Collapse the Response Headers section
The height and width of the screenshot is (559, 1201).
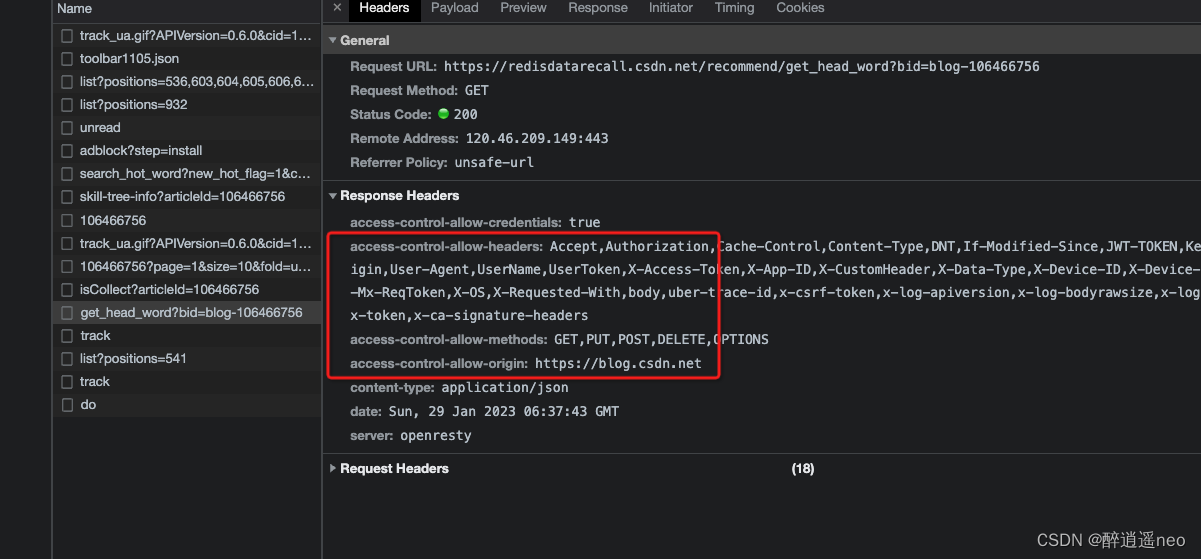(333, 196)
